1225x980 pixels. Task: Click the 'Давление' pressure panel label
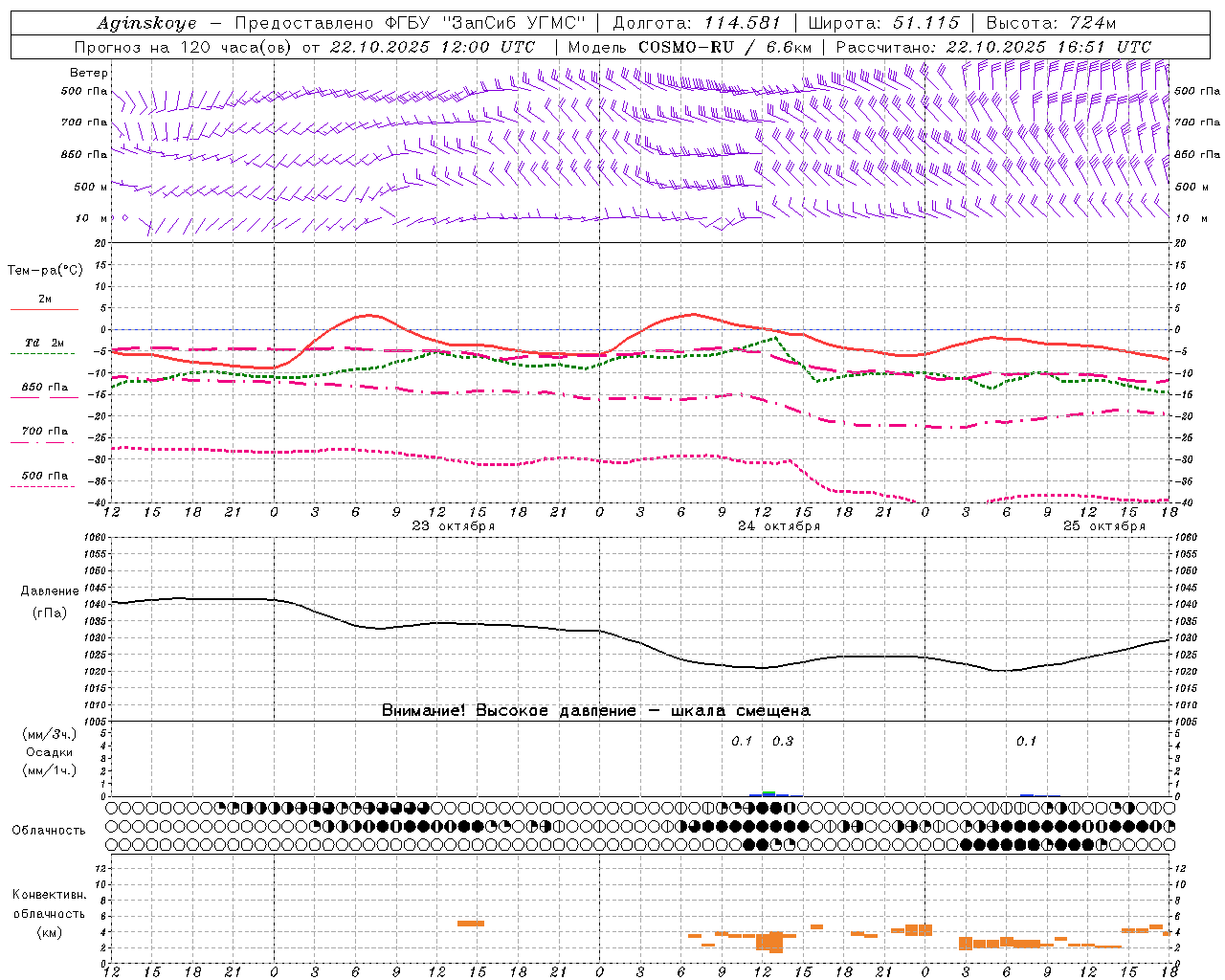coord(49,591)
